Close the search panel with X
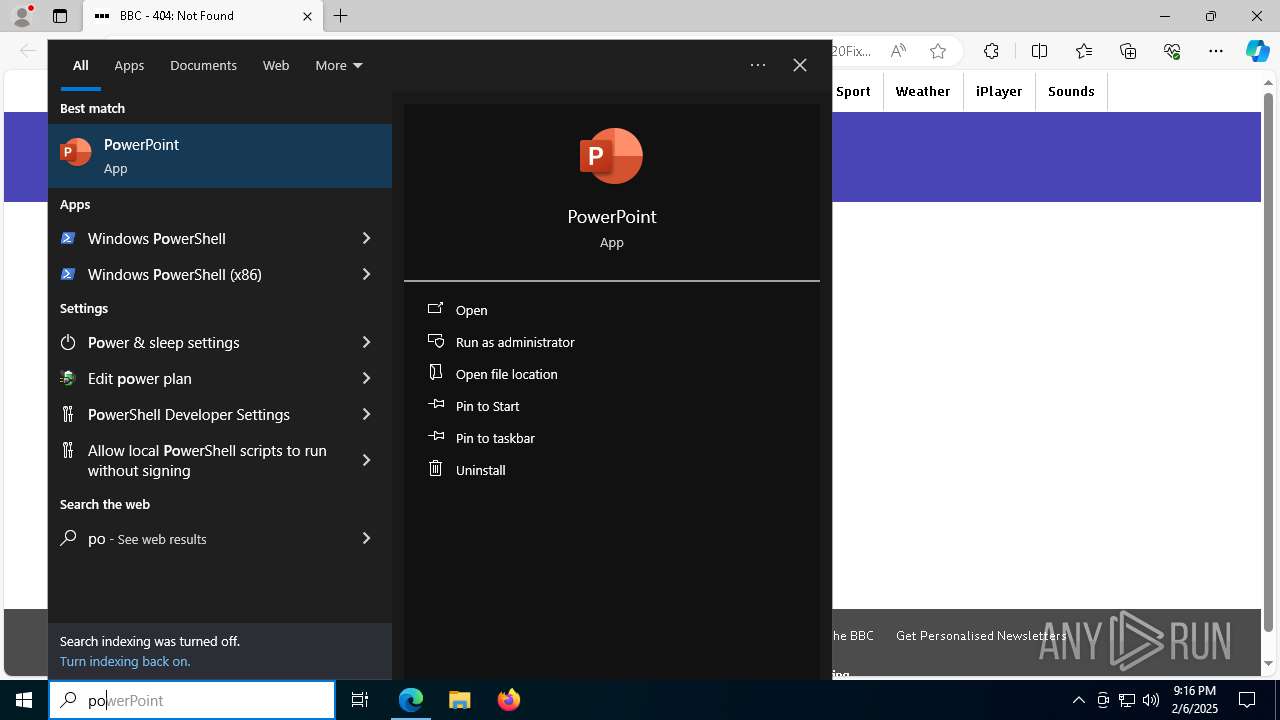 point(800,65)
